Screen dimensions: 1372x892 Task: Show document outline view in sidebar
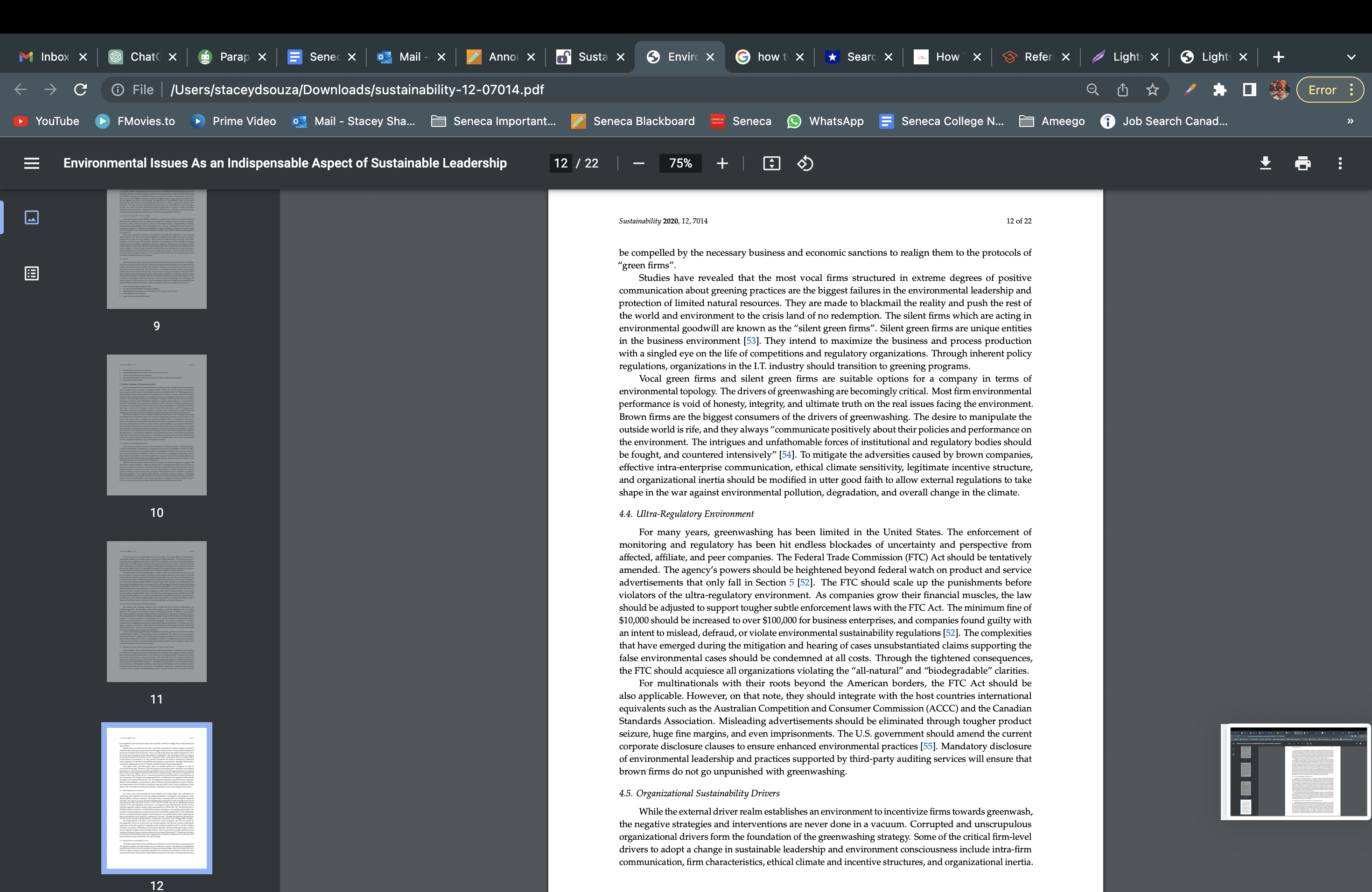pyautogui.click(x=32, y=273)
